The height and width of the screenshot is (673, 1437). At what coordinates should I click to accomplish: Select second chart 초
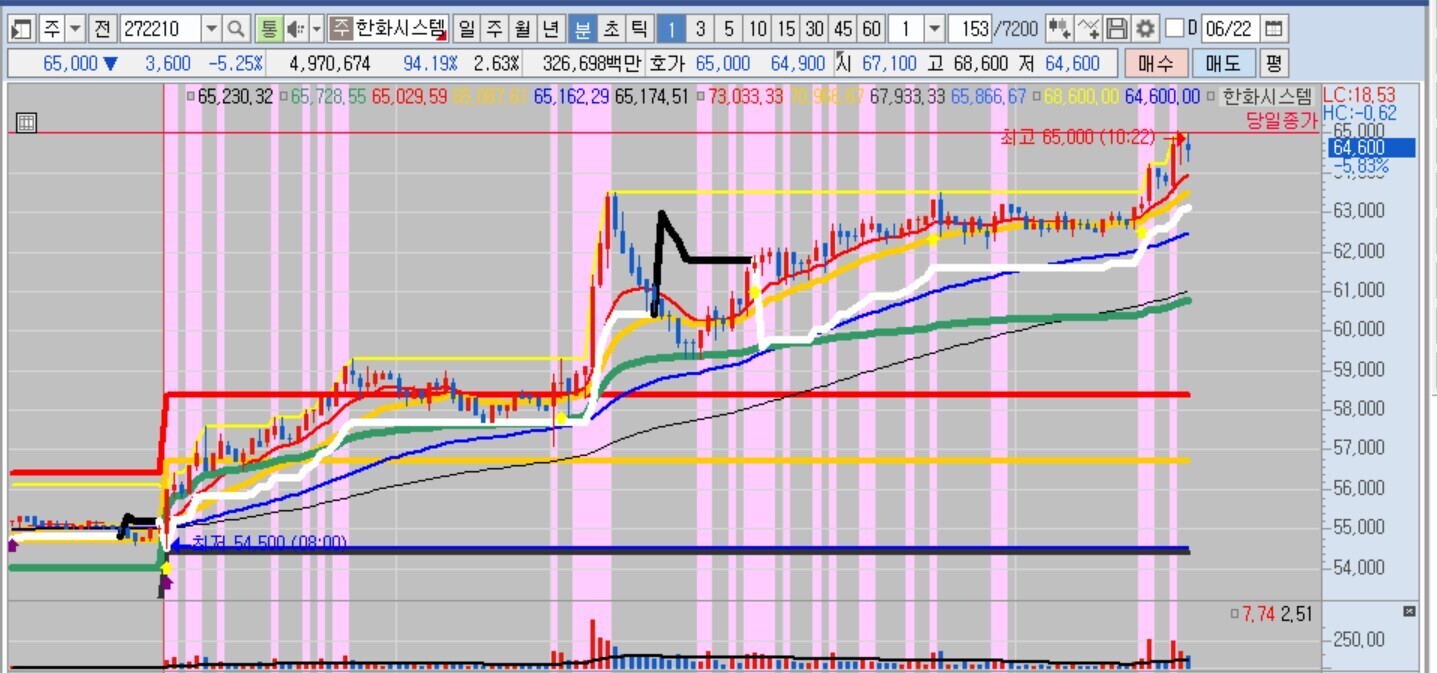tap(610, 28)
